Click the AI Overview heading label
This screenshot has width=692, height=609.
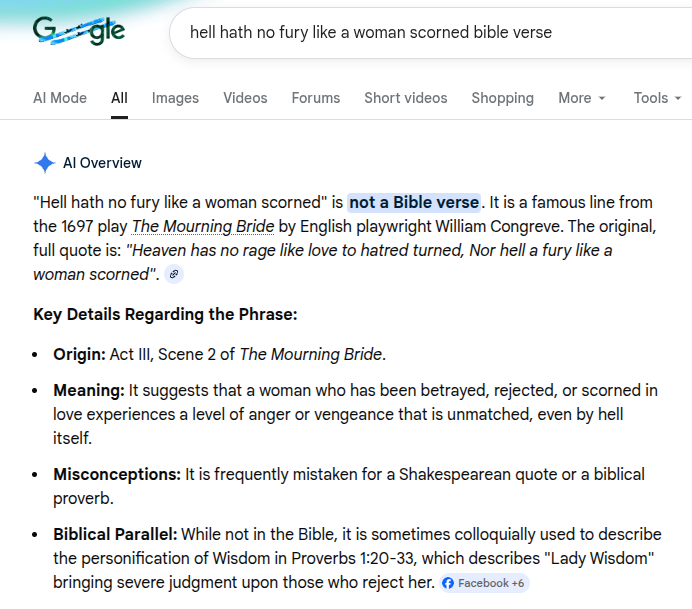pyautogui.click(x=102, y=163)
